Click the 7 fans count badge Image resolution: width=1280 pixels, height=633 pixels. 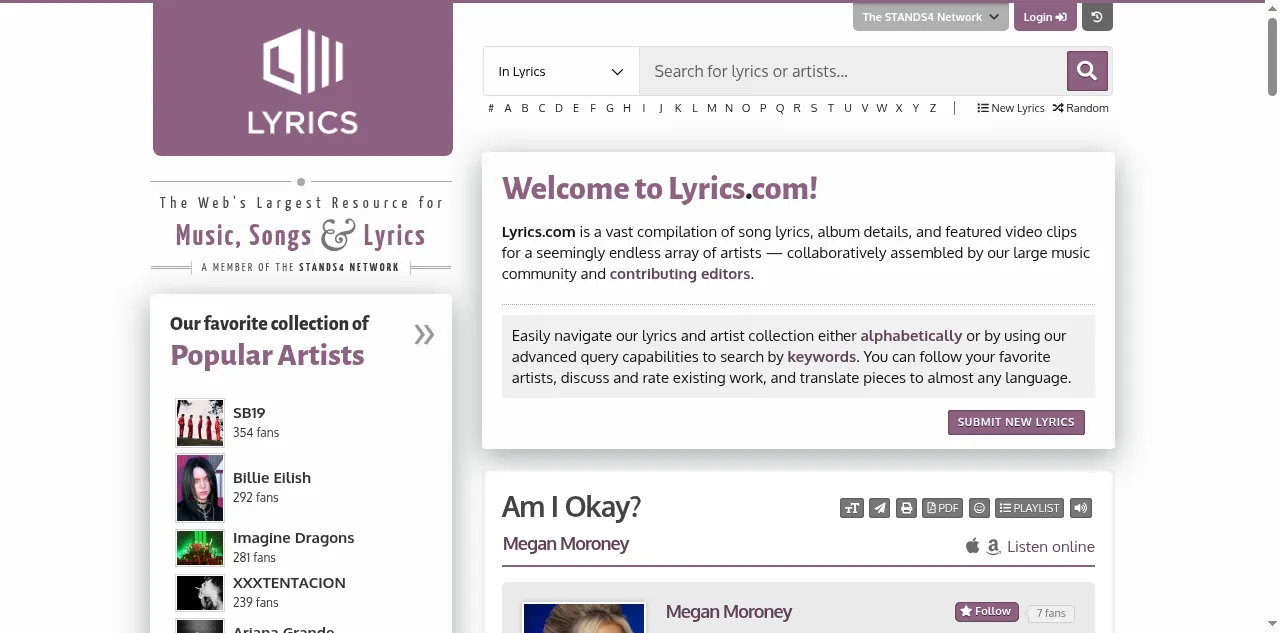coord(1050,613)
